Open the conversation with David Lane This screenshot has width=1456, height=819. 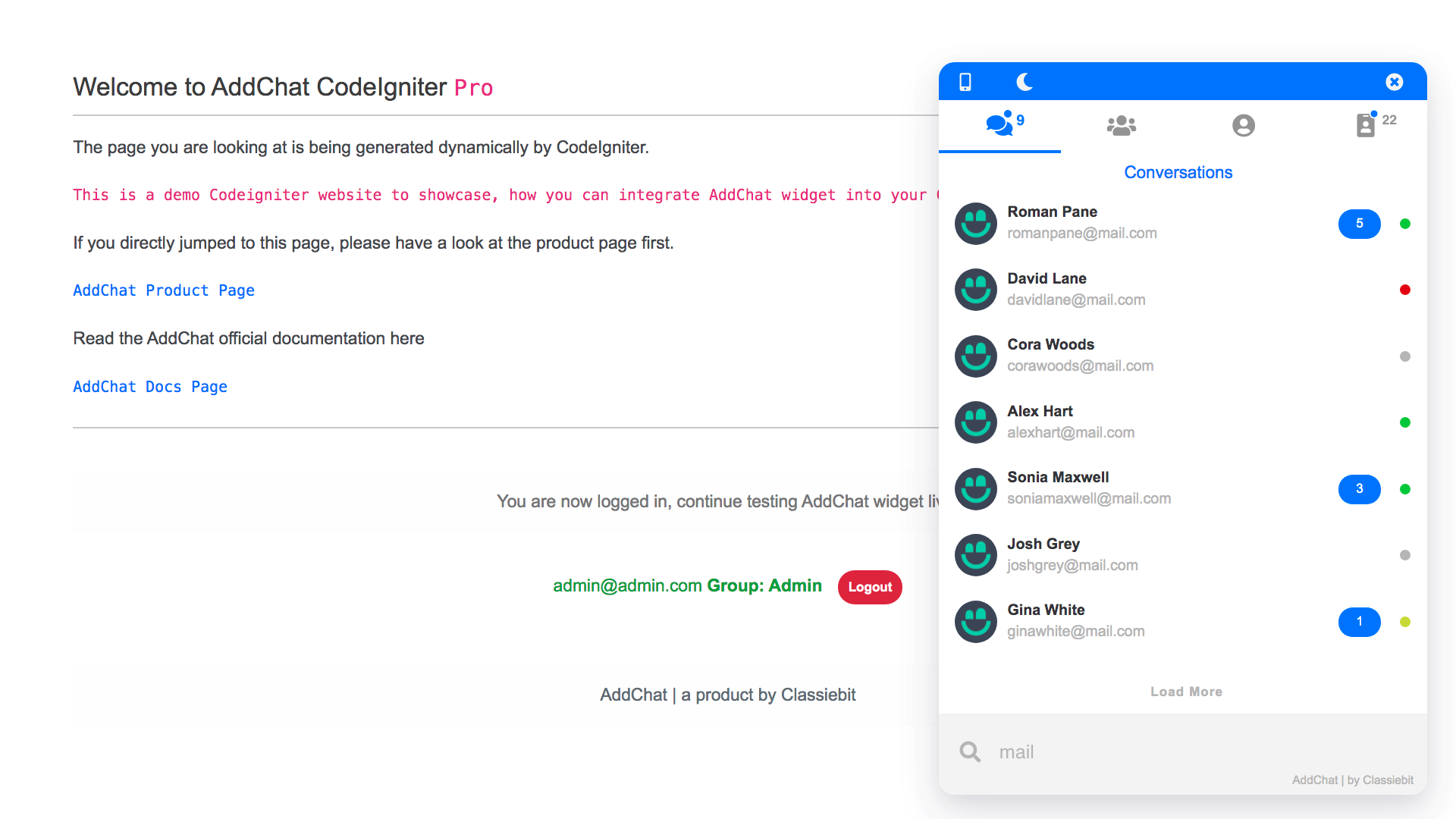[x=1075, y=289]
